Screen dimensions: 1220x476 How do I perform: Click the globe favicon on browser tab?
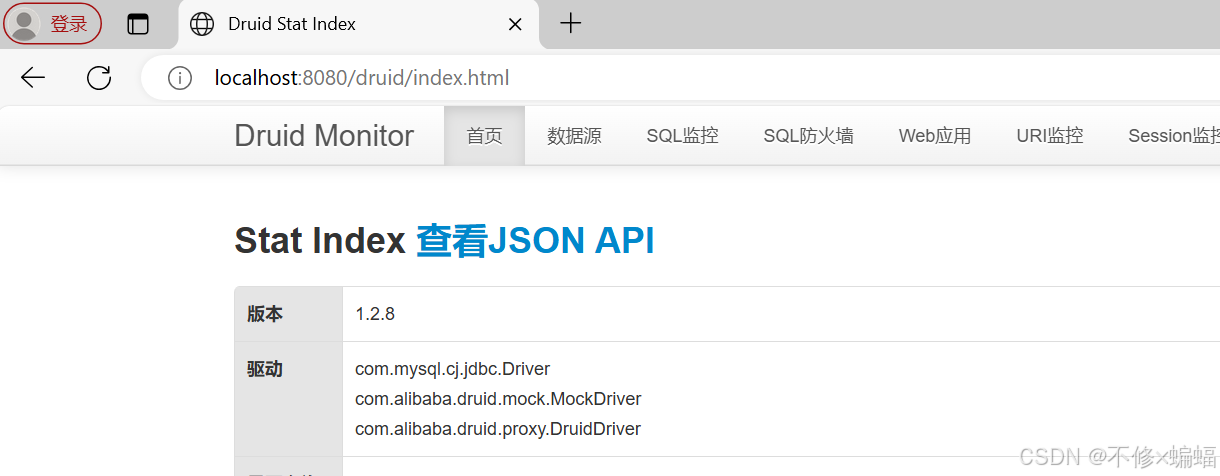(202, 24)
